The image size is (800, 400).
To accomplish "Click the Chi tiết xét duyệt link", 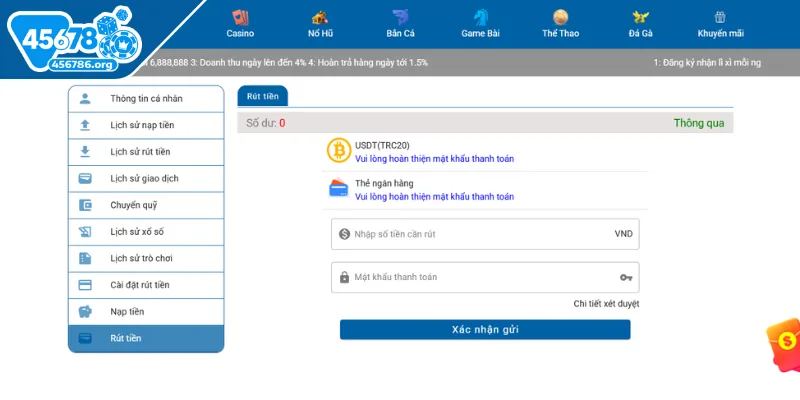I will click(606, 304).
